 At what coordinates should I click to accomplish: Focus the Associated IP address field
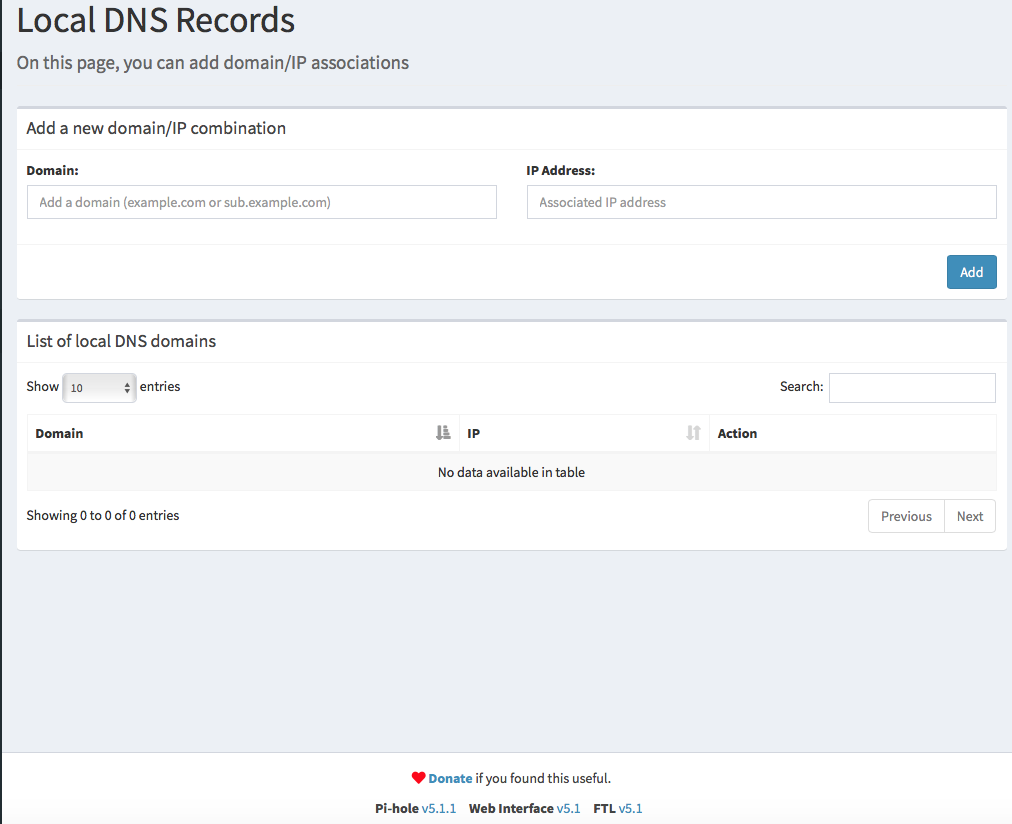pos(761,202)
